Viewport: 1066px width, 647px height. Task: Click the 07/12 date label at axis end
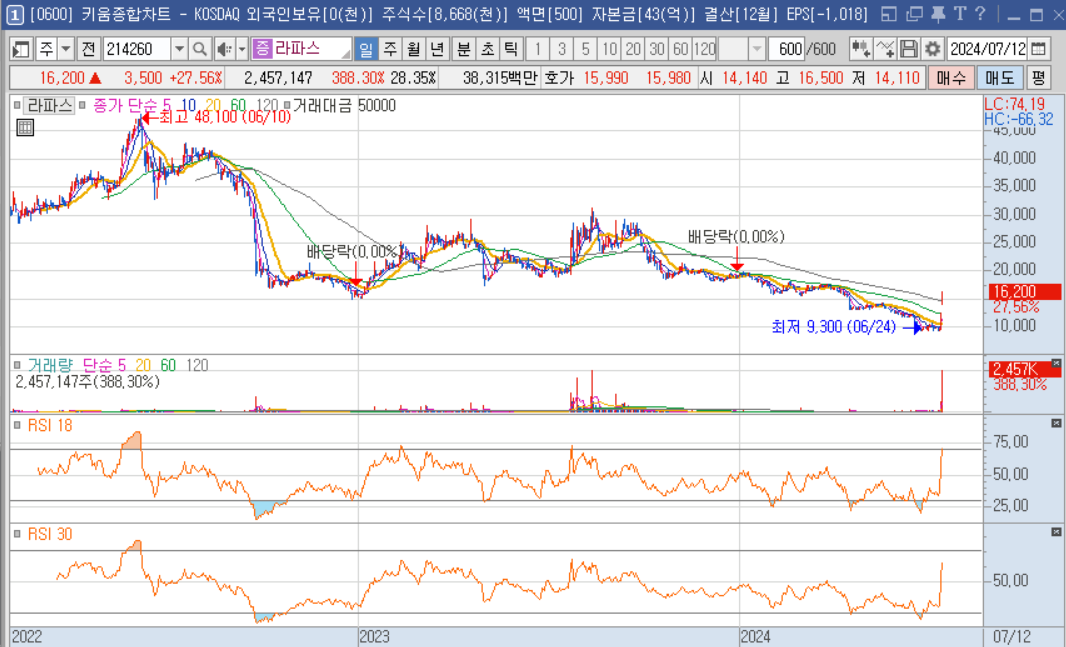click(1012, 637)
